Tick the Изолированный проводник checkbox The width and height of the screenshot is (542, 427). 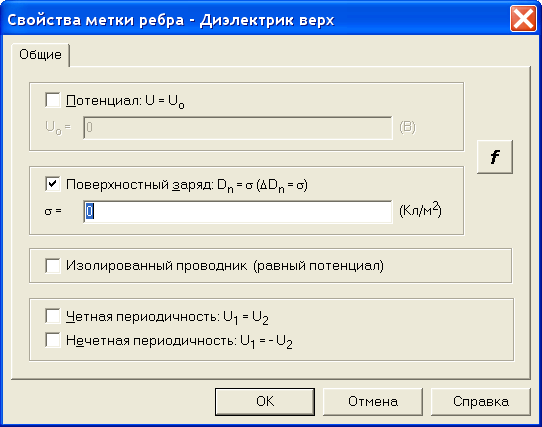click(53, 266)
